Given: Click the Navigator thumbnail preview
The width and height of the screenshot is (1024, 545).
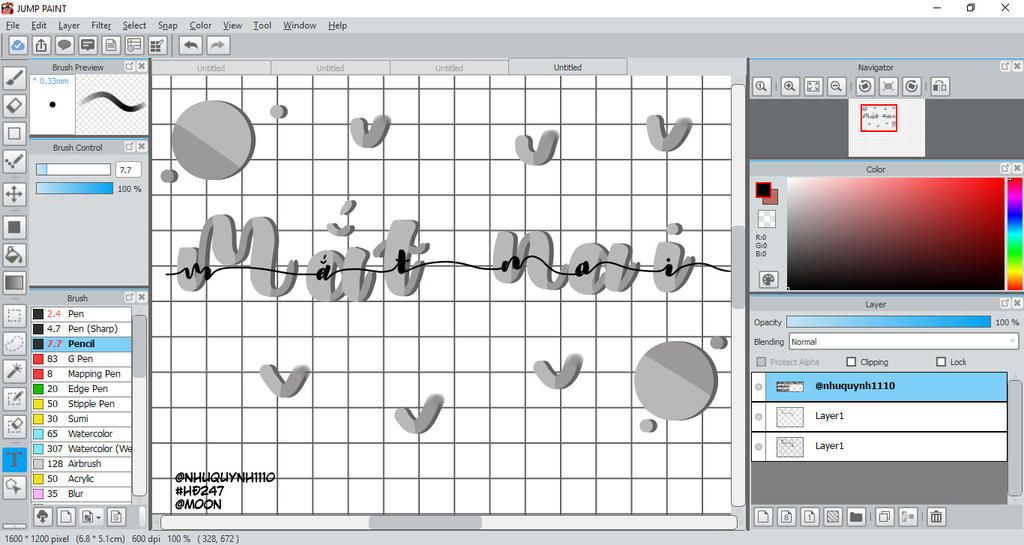Looking at the screenshot, I should pos(886,128).
